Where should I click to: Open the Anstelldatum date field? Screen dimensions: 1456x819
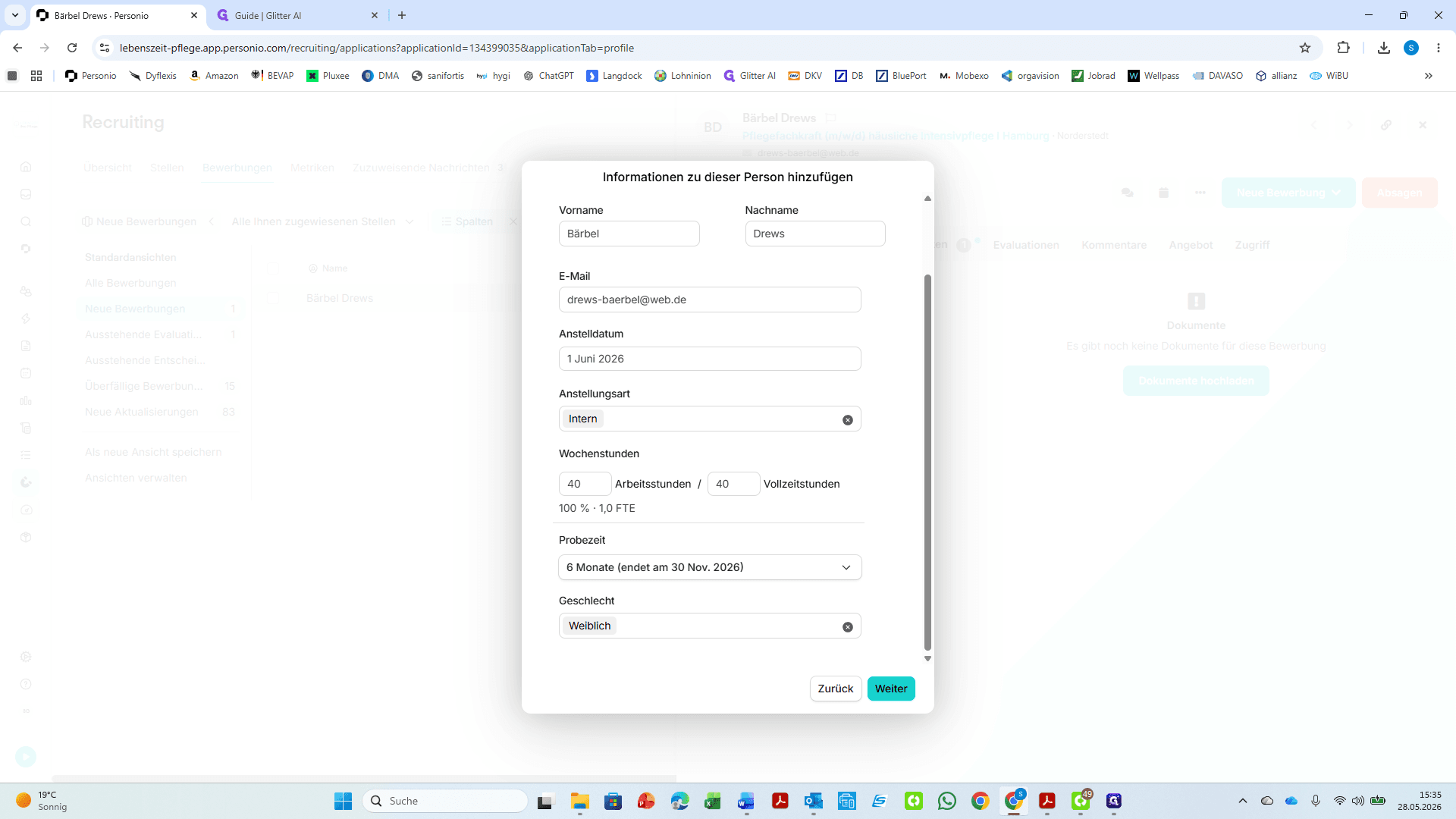(710, 359)
